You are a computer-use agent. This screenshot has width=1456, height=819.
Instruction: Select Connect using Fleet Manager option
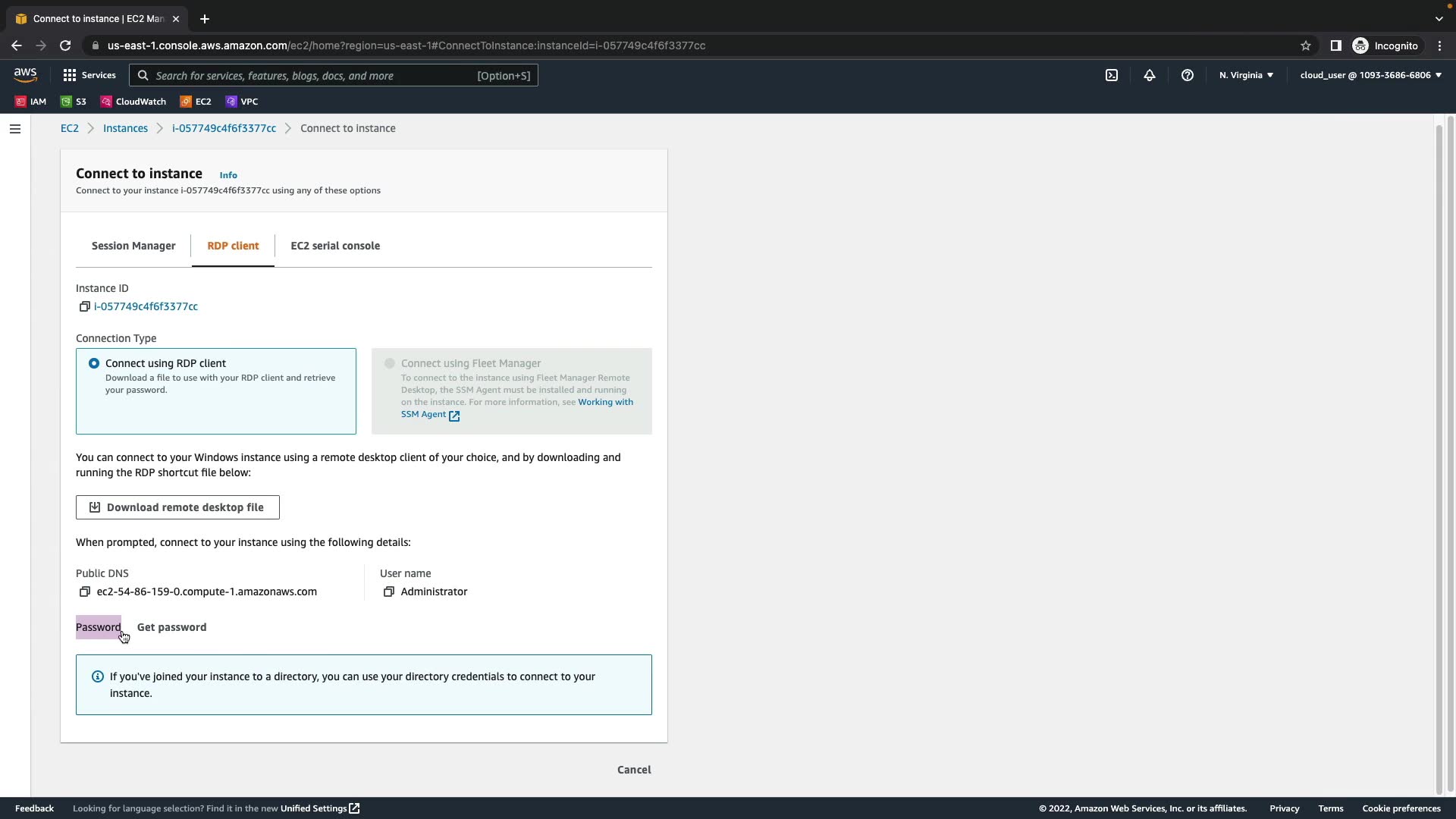point(390,363)
